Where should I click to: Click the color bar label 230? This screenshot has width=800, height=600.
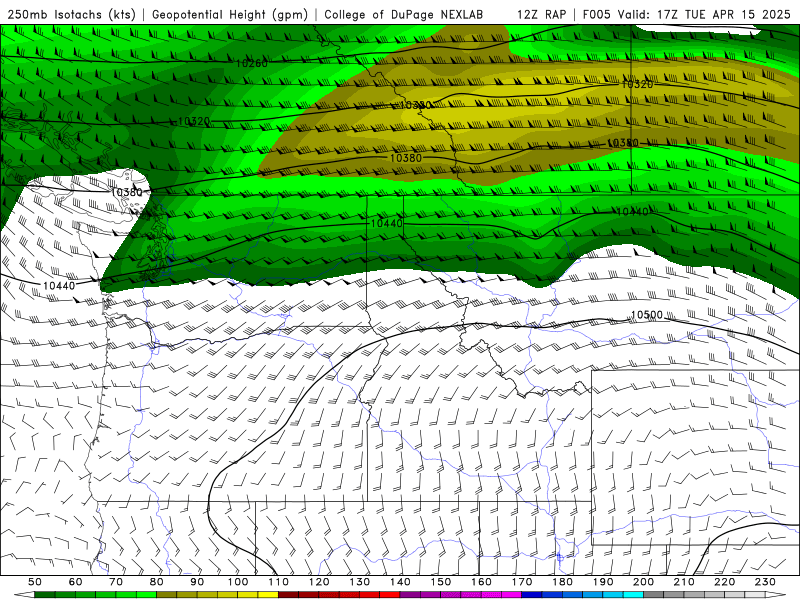pos(765,582)
